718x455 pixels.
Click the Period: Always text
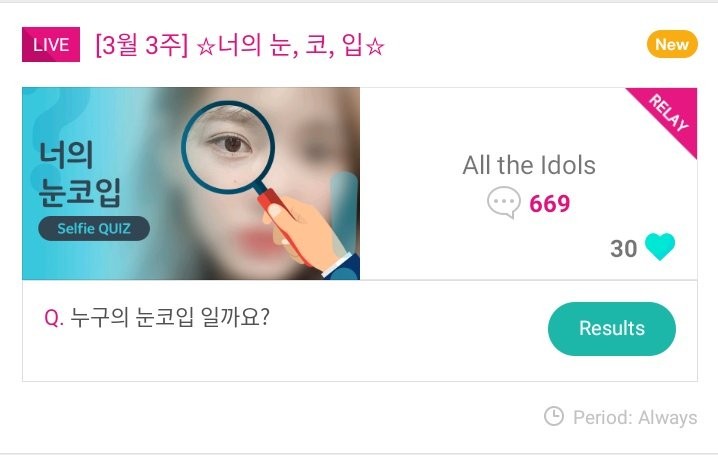tap(635, 417)
